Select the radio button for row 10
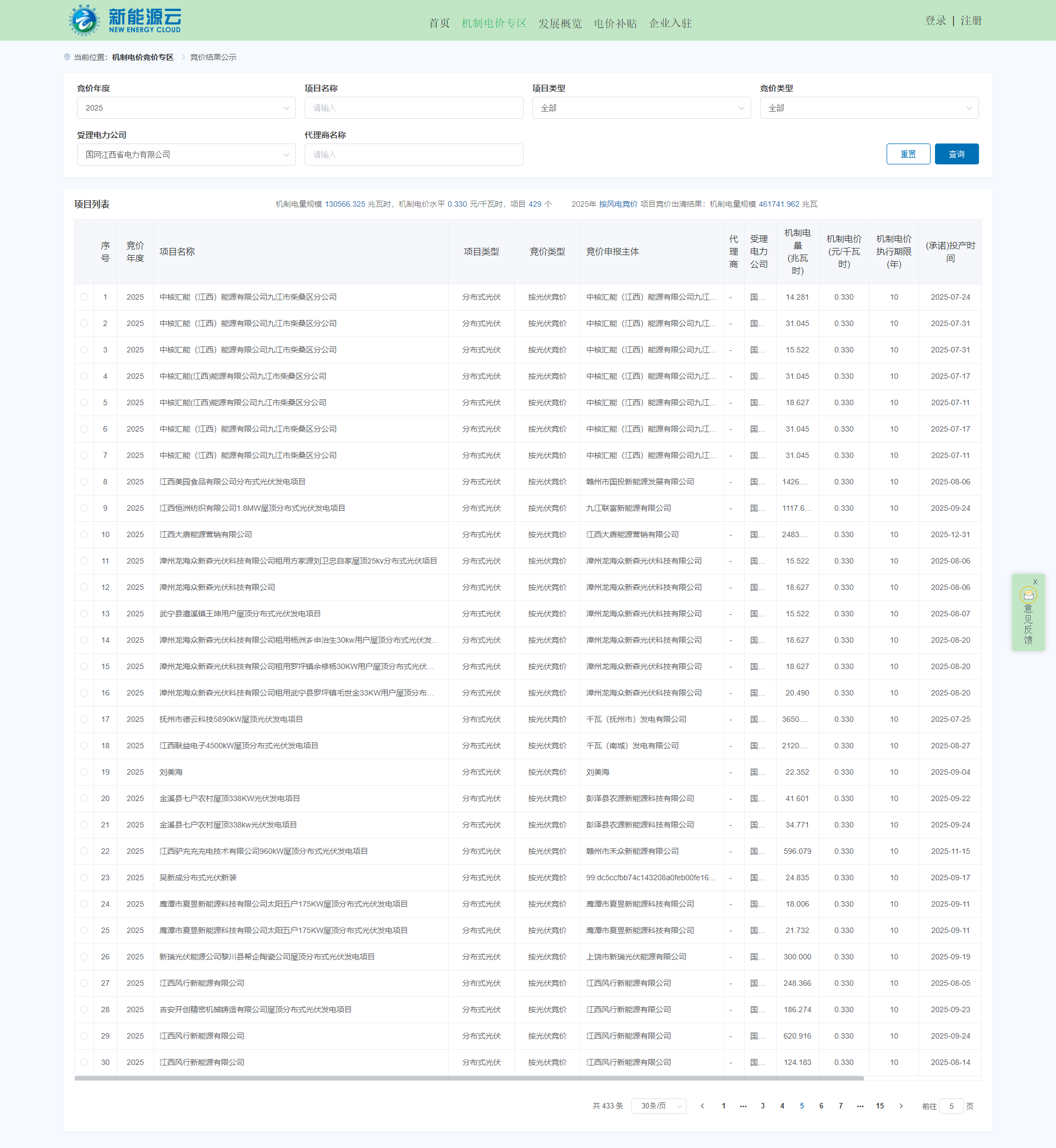 (85, 534)
